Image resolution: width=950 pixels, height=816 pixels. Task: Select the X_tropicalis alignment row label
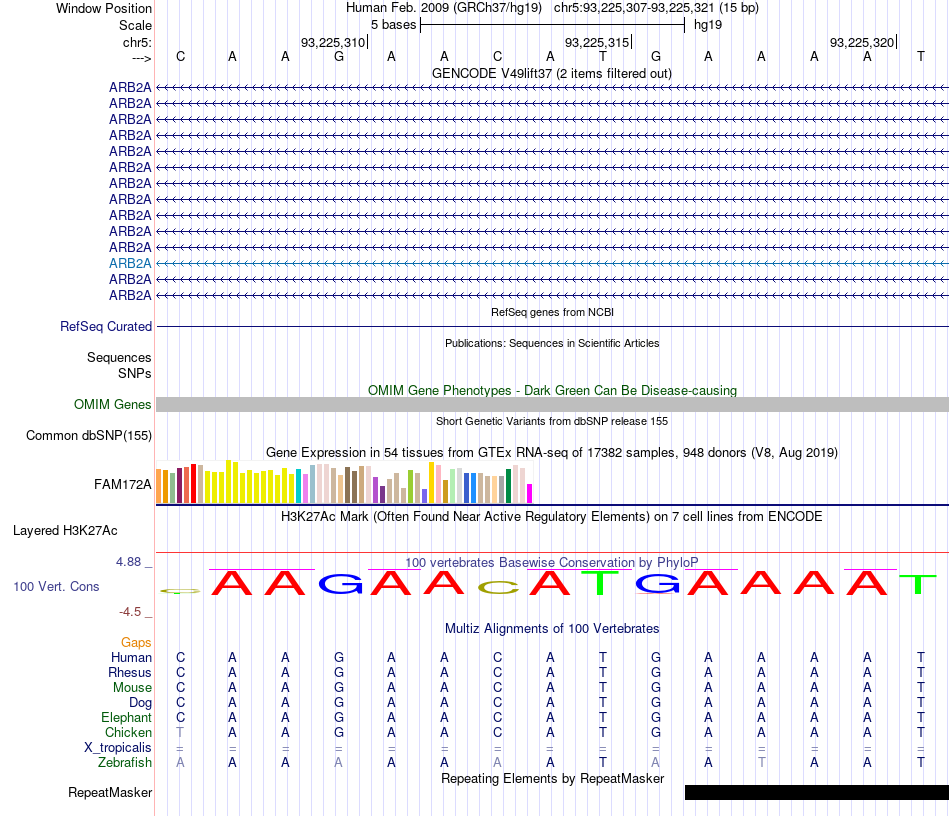pos(118,748)
